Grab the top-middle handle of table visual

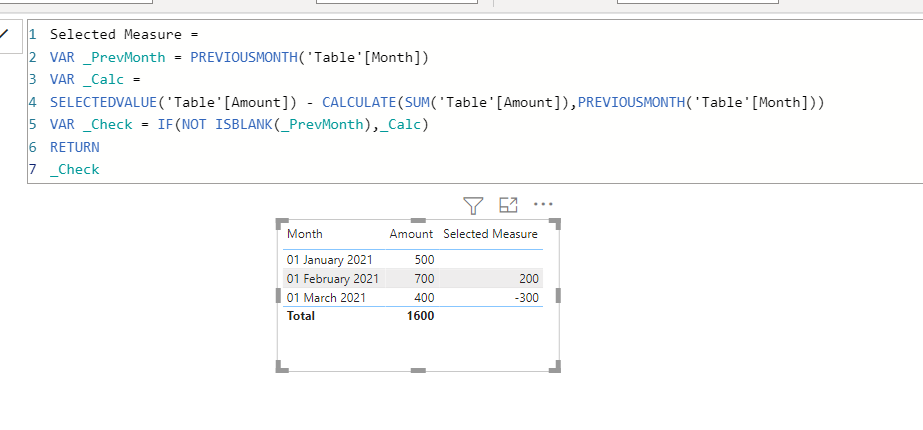(x=418, y=220)
